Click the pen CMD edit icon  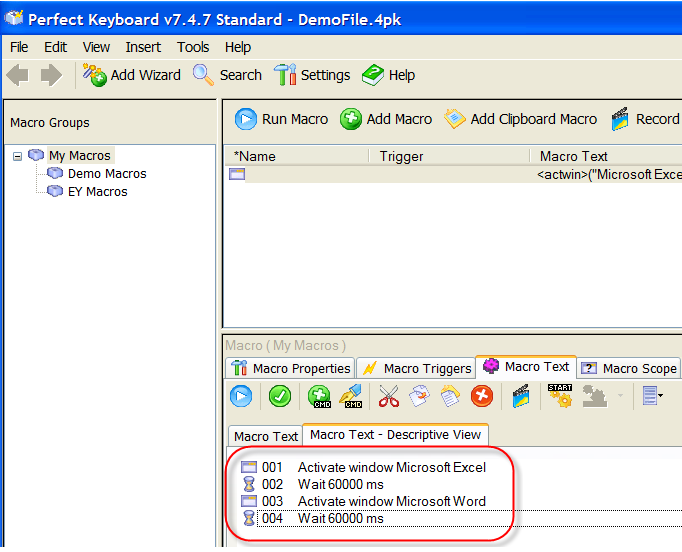click(x=350, y=397)
